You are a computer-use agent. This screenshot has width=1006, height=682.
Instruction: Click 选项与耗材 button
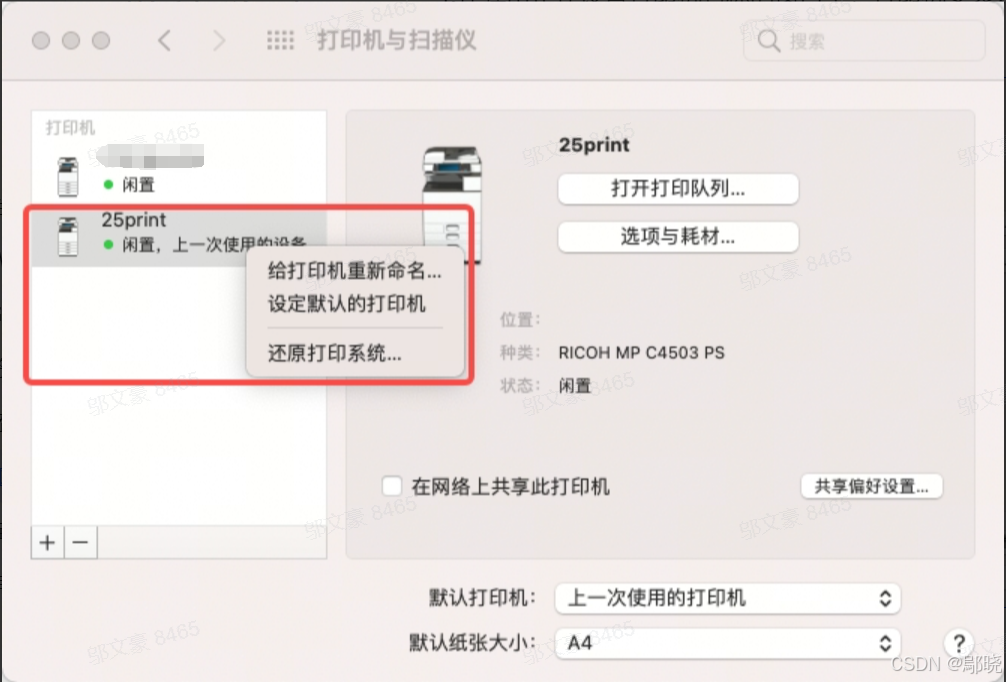(678, 237)
